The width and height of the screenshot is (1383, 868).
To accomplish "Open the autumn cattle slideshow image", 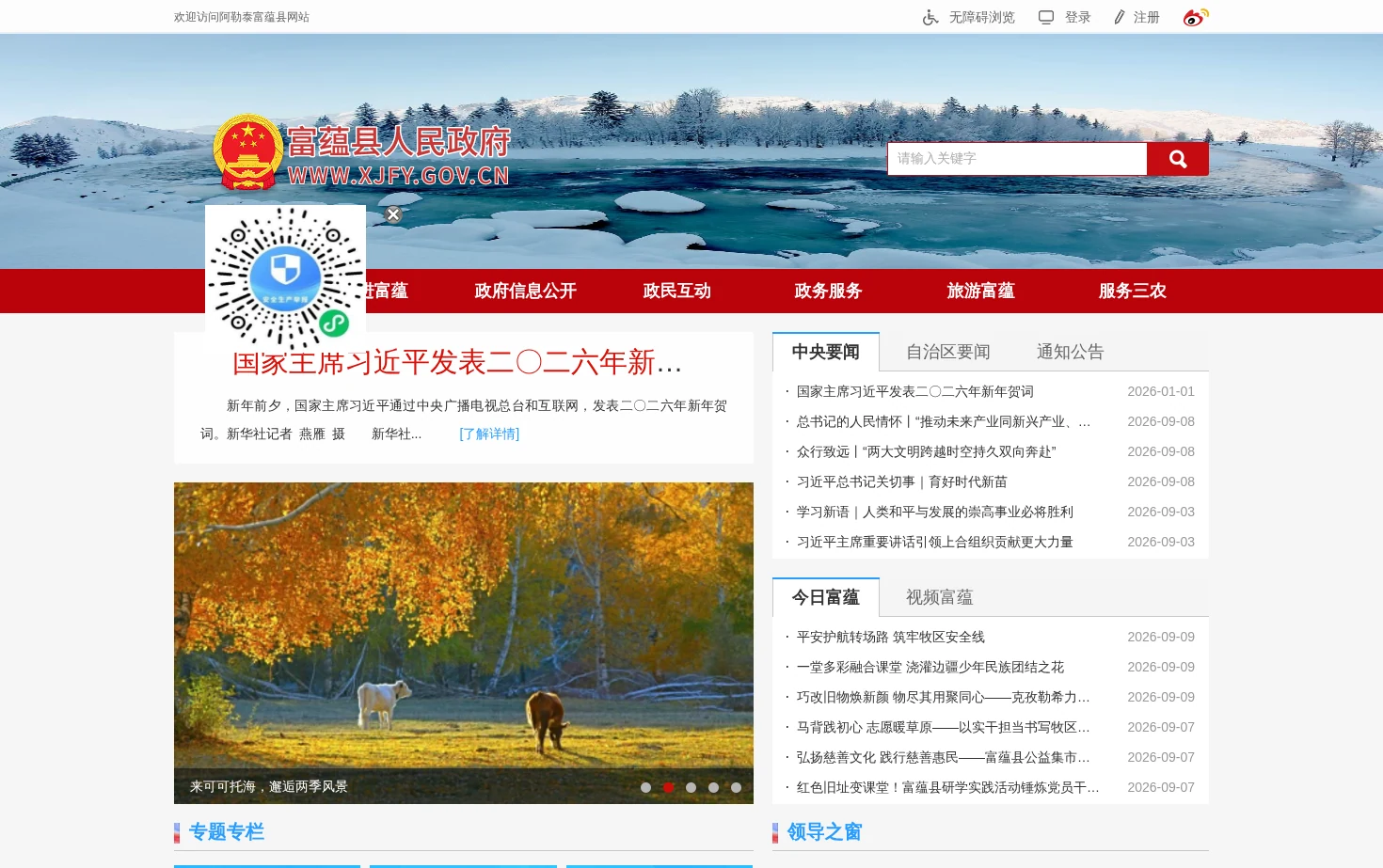I will [x=464, y=643].
